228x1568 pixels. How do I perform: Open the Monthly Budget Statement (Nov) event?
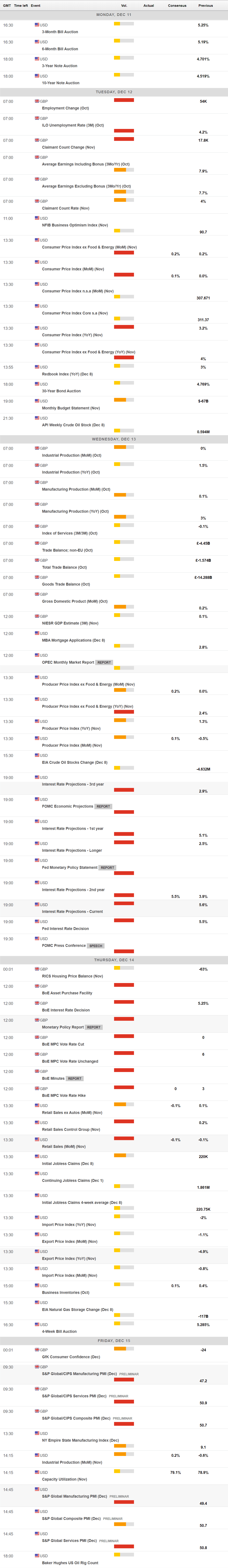point(71,408)
